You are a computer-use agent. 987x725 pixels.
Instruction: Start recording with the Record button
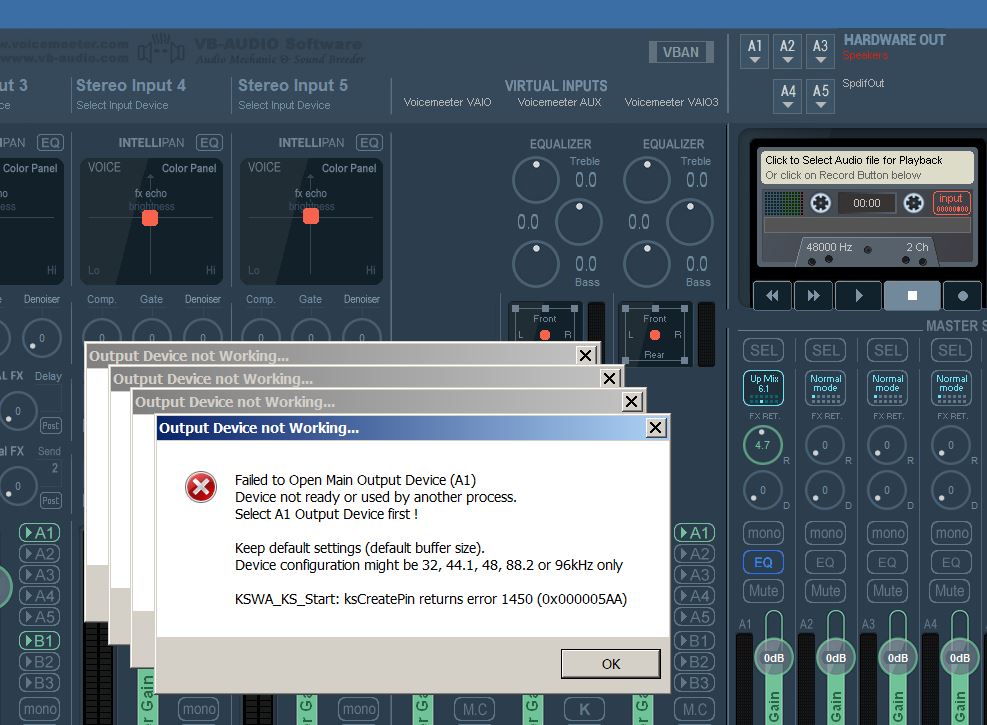point(962,295)
